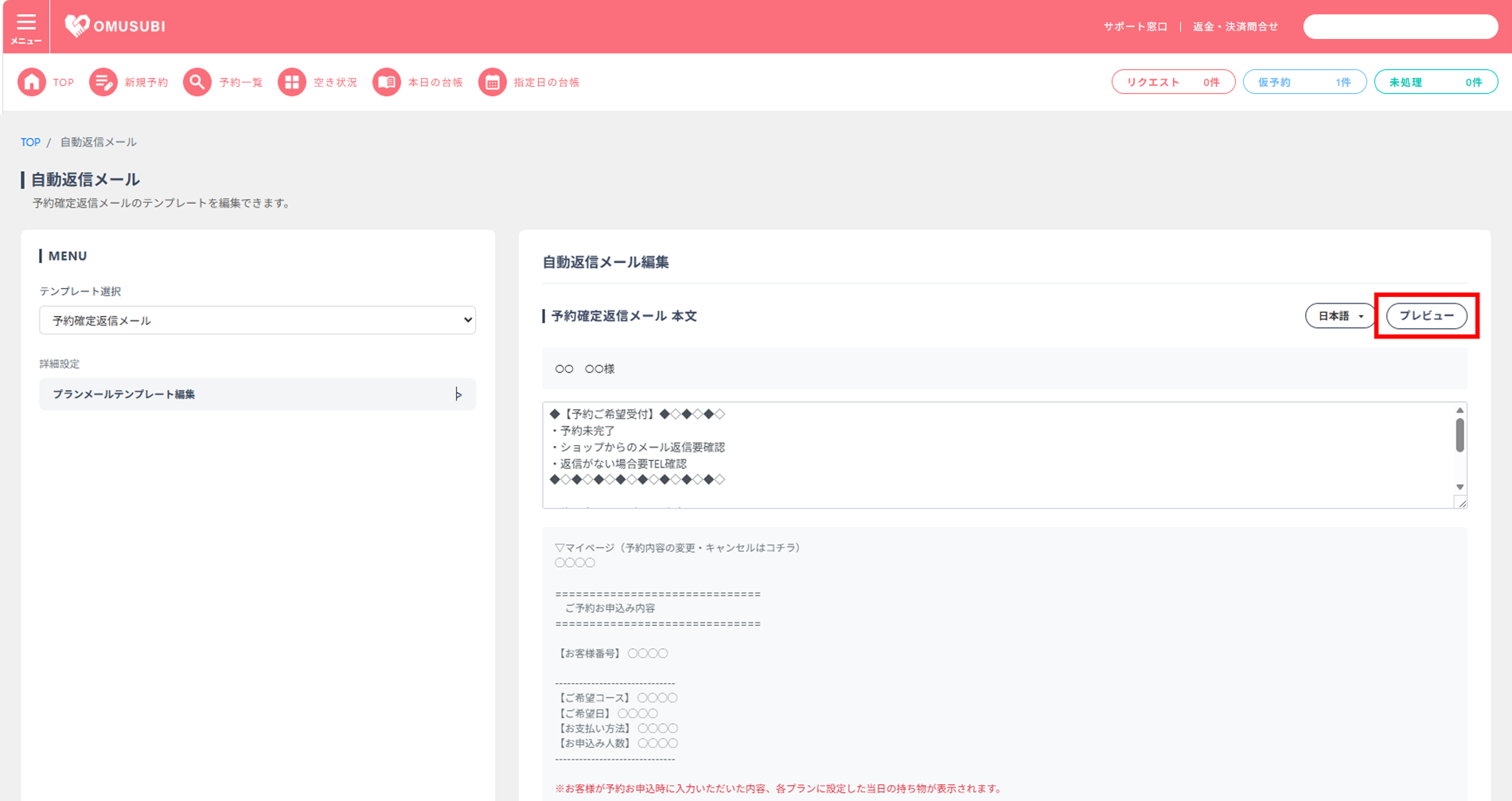
Task: Click 【お客様番号】 line
Action: (x=611, y=654)
